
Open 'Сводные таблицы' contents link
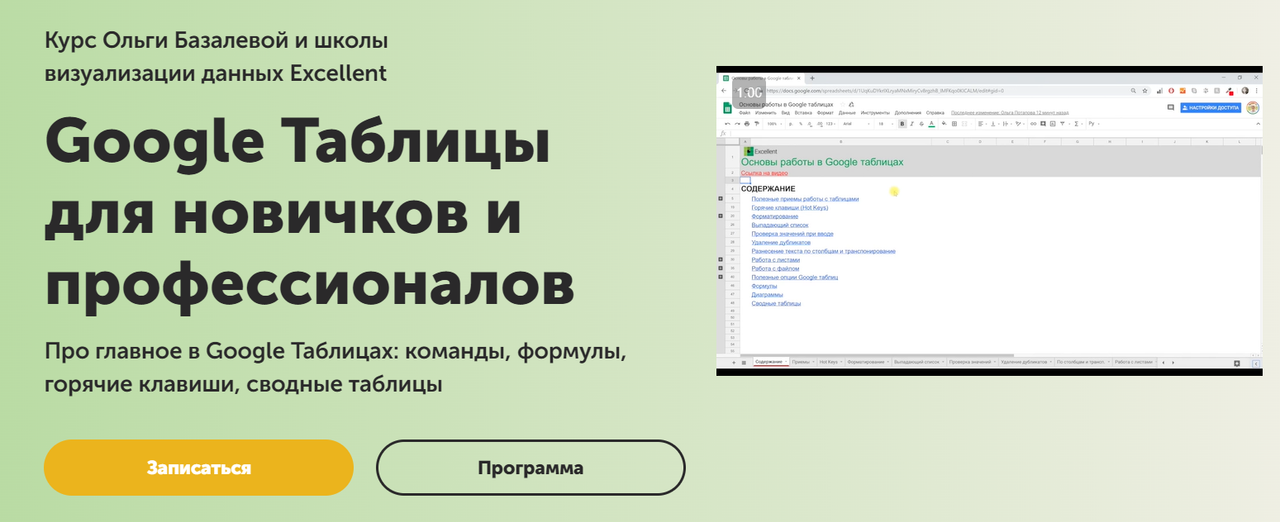pos(777,303)
